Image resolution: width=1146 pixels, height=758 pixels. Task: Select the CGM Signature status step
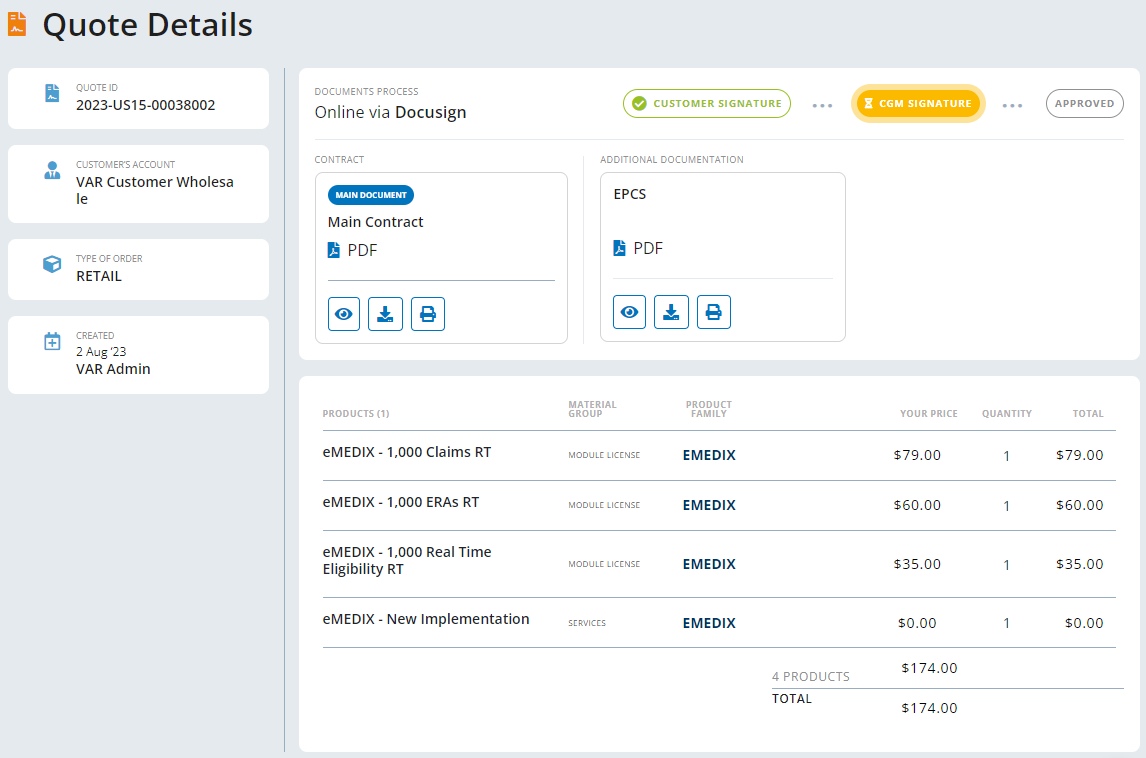918,104
